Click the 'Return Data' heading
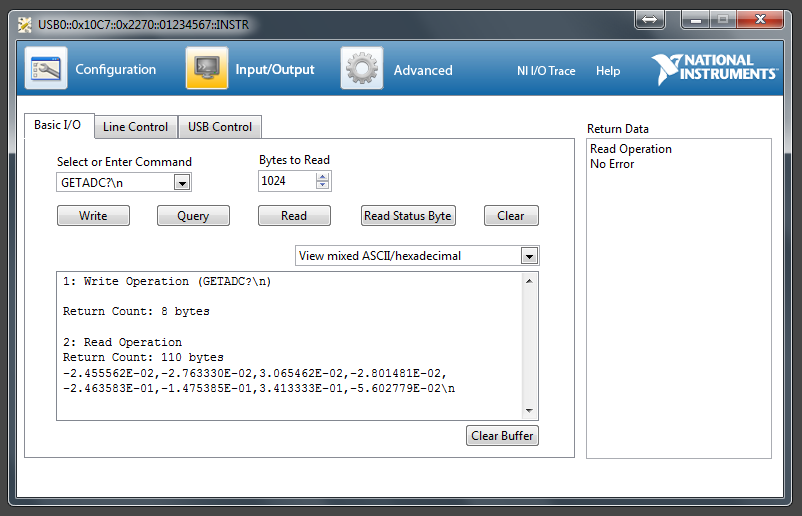This screenshot has width=802, height=516. [618, 129]
